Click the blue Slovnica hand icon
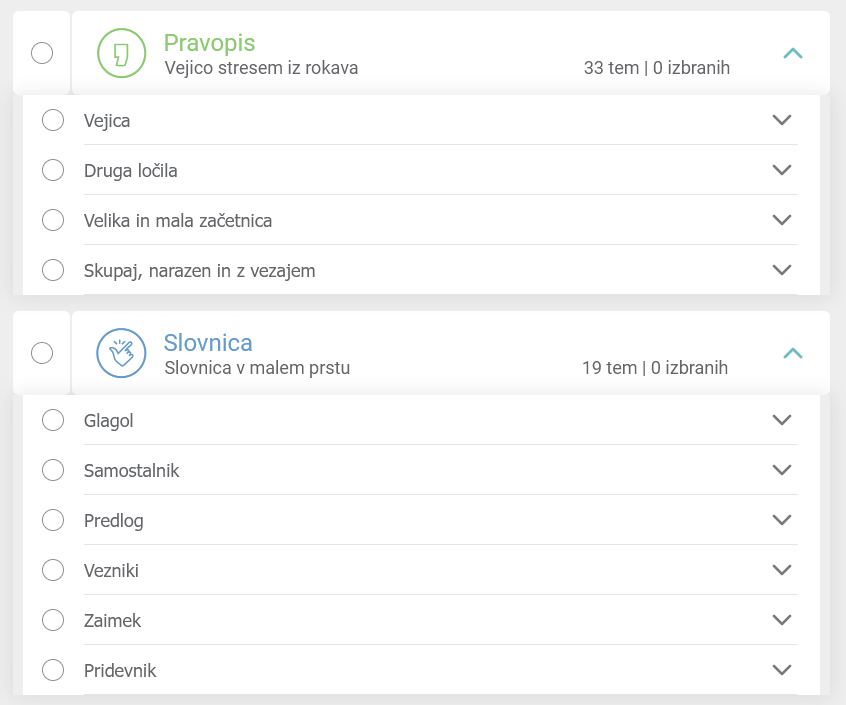Viewport: 846px width, 705px height. pos(122,353)
